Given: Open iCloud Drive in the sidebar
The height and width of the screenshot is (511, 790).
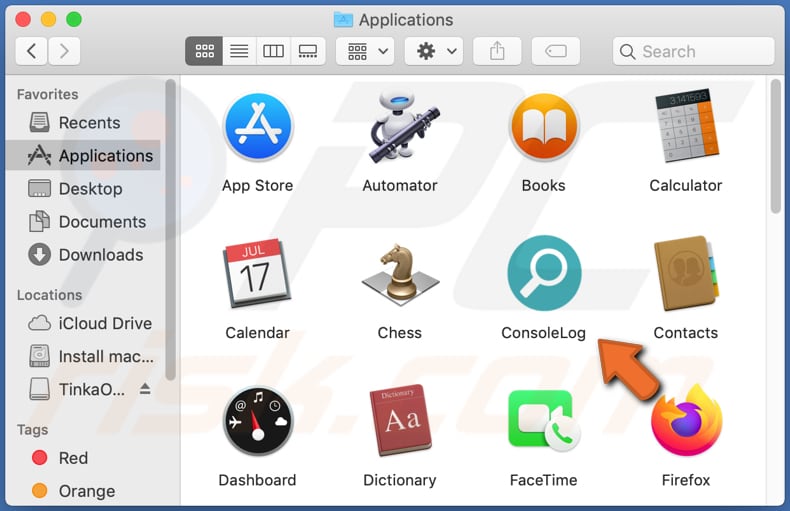Looking at the screenshot, I should [x=83, y=323].
